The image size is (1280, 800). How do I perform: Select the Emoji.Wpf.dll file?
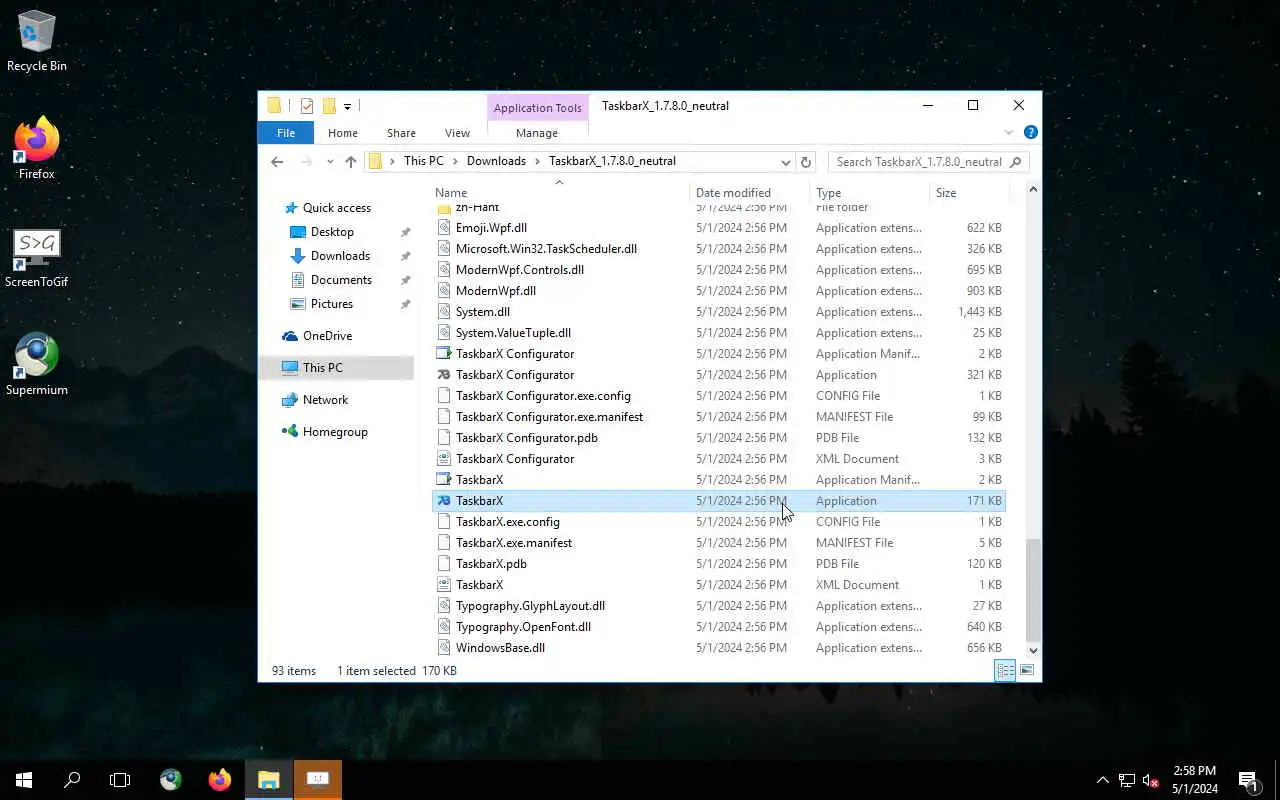pyautogui.click(x=718, y=228)
